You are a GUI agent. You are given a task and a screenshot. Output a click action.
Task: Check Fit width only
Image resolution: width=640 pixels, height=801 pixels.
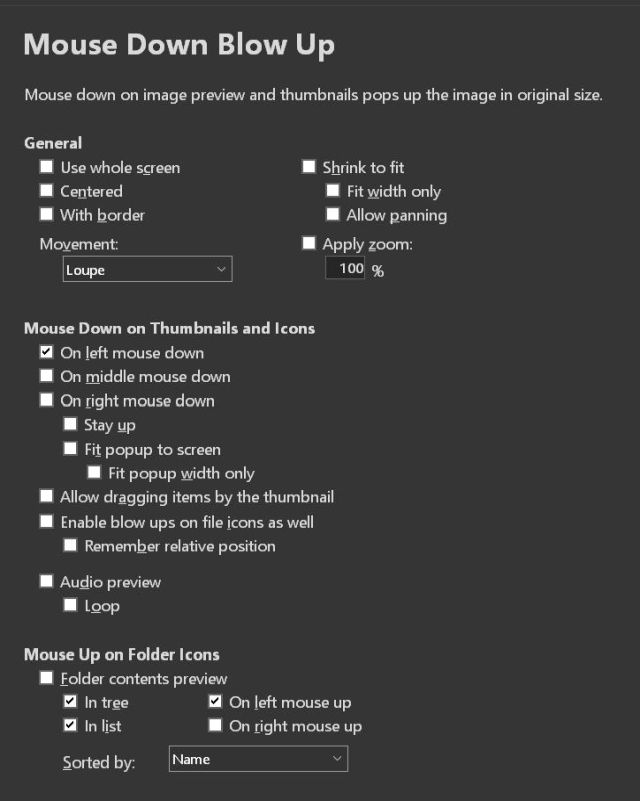pos(333,191)
